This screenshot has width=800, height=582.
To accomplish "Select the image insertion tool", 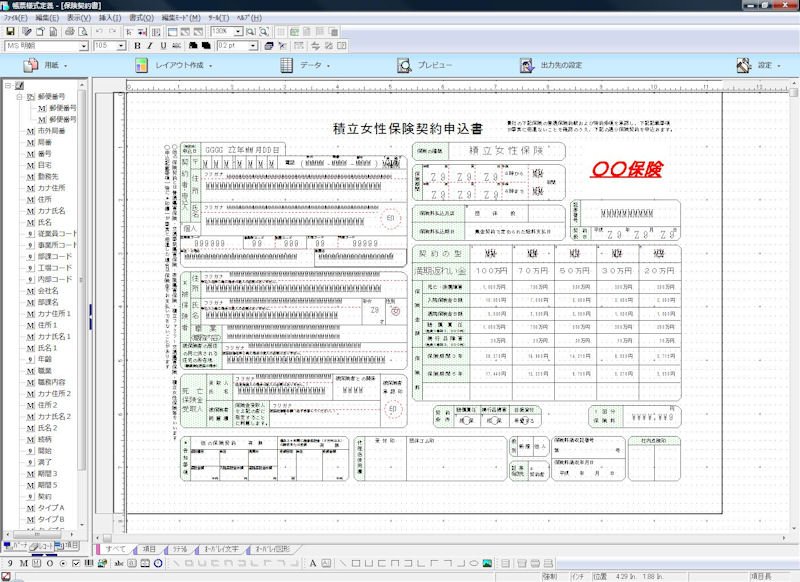I will tap(487, 563).
